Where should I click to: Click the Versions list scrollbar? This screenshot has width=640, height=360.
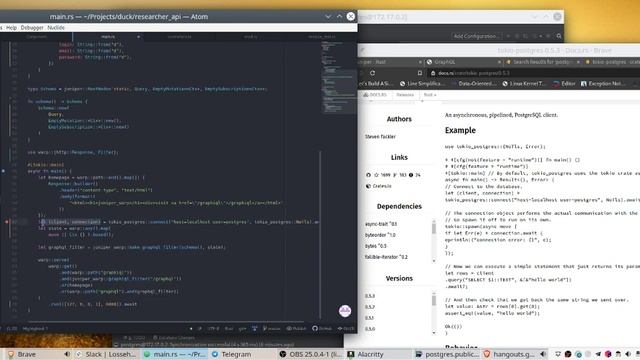coord(433,313)
